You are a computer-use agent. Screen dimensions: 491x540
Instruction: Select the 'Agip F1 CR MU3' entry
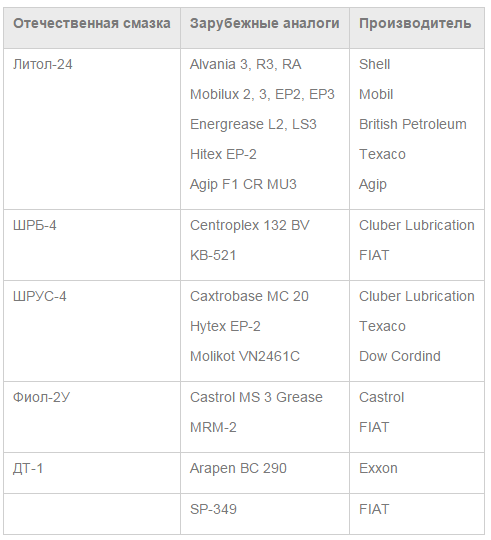point(243,185)
